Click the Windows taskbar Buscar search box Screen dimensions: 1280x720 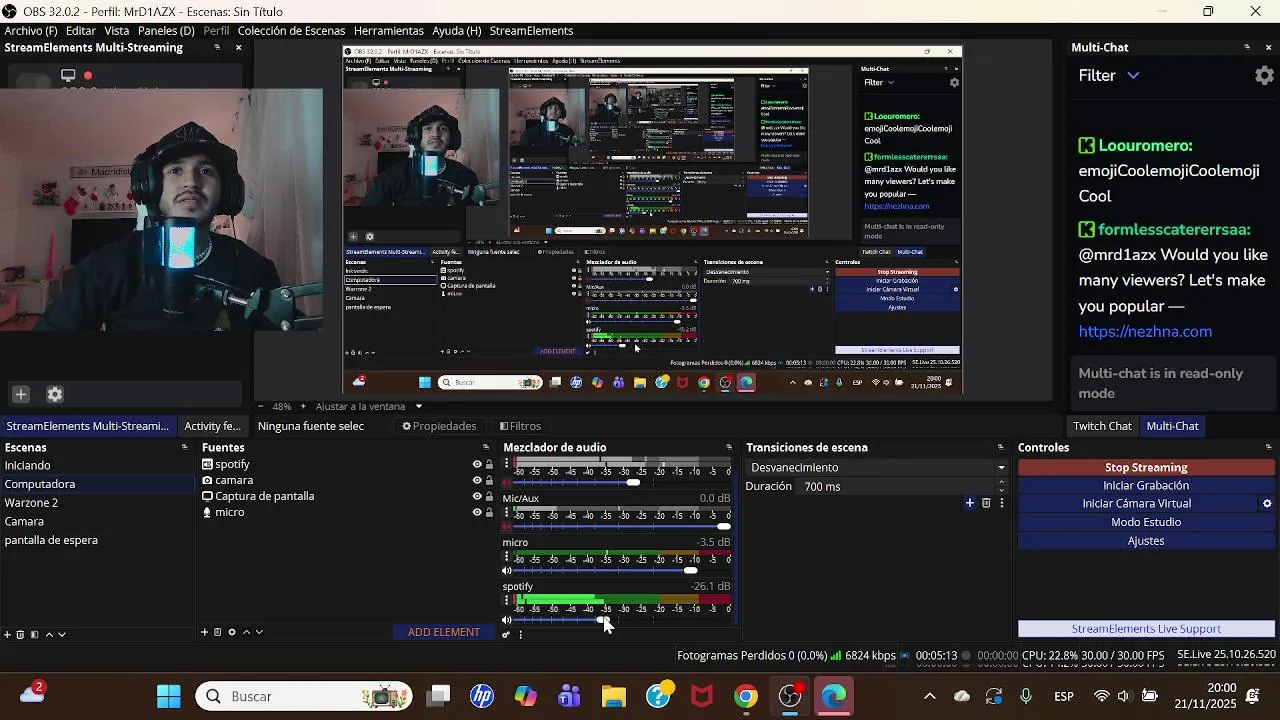(305, 696)
